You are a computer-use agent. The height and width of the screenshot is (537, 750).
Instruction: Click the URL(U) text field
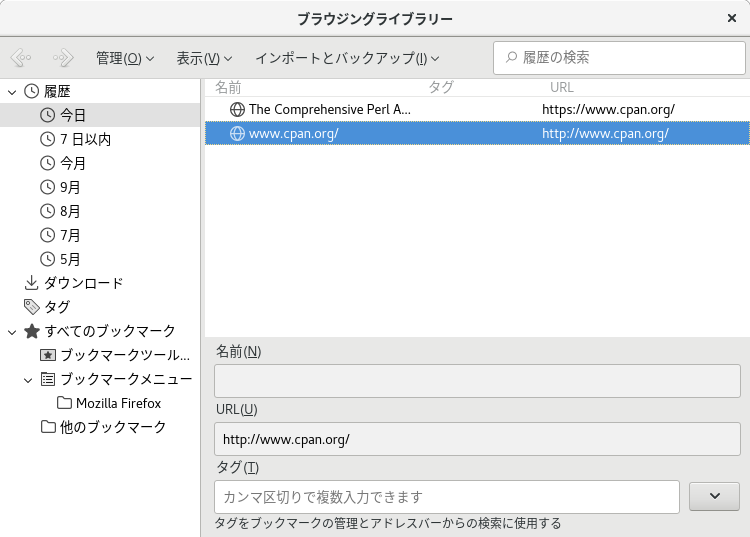click(477, 439)
